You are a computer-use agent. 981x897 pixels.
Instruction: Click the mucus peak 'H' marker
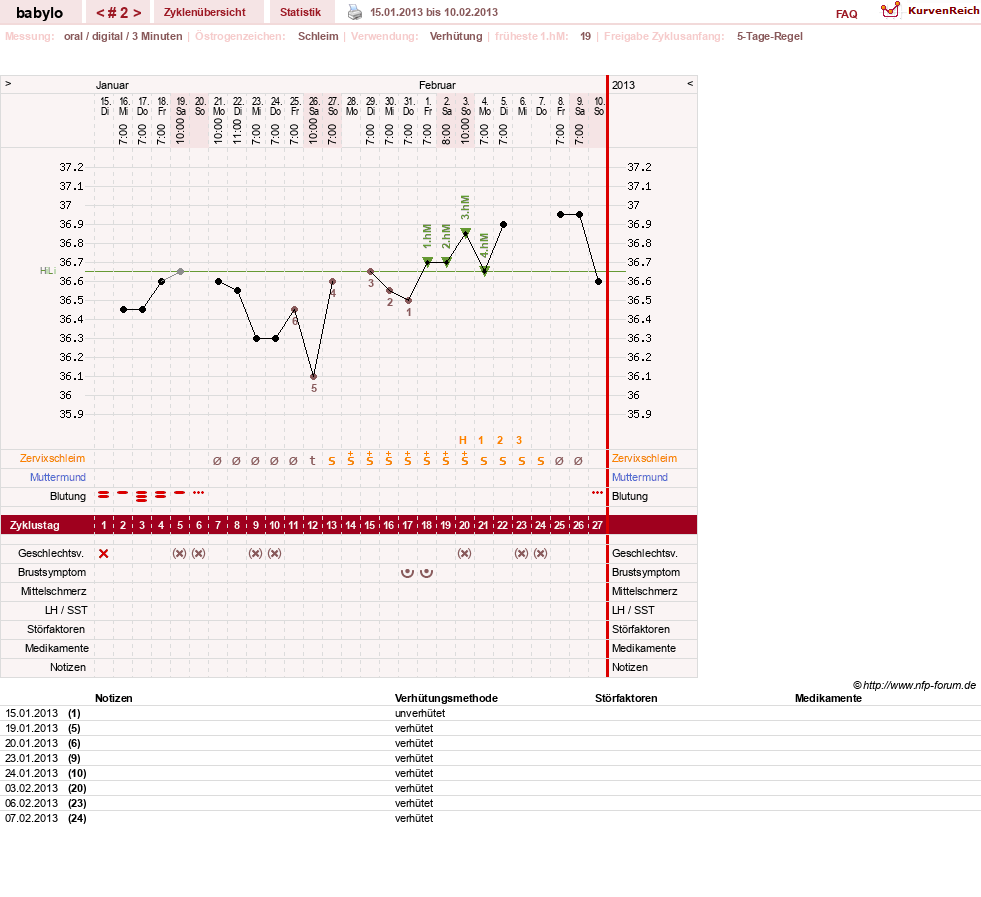(463, 440)
